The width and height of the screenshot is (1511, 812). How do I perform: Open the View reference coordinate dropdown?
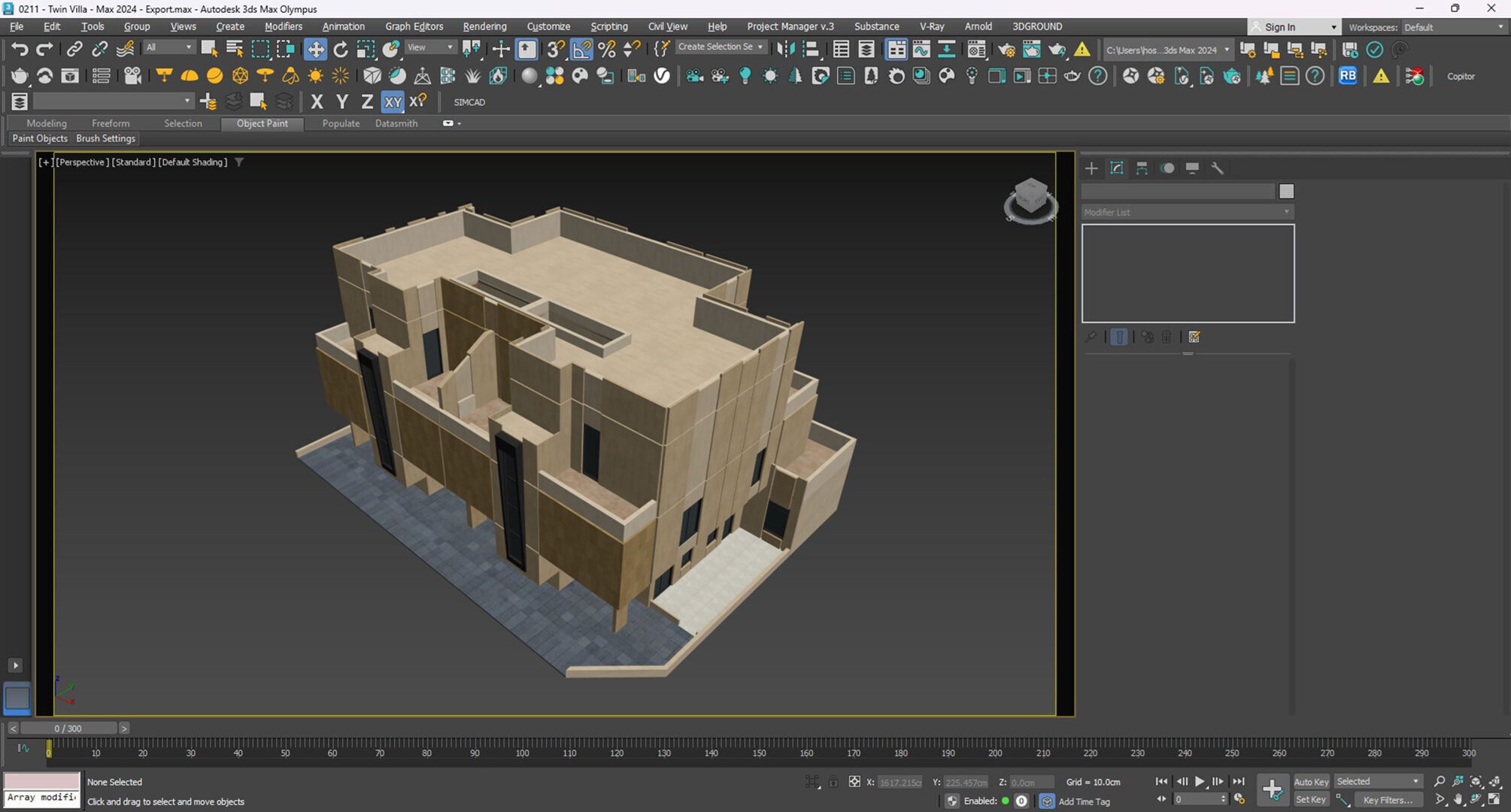pyautogui.click(x=430, y=47)
